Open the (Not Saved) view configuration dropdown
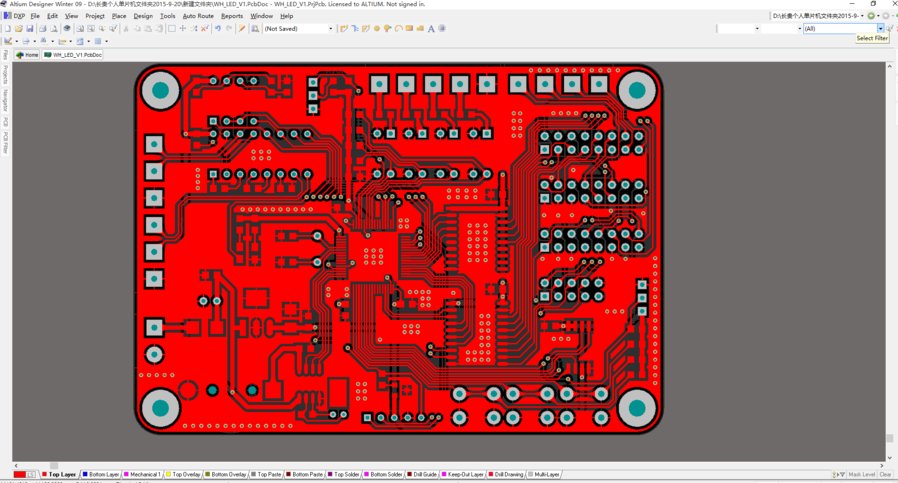This screenshot has height=483, width=898. pos(330,29)
